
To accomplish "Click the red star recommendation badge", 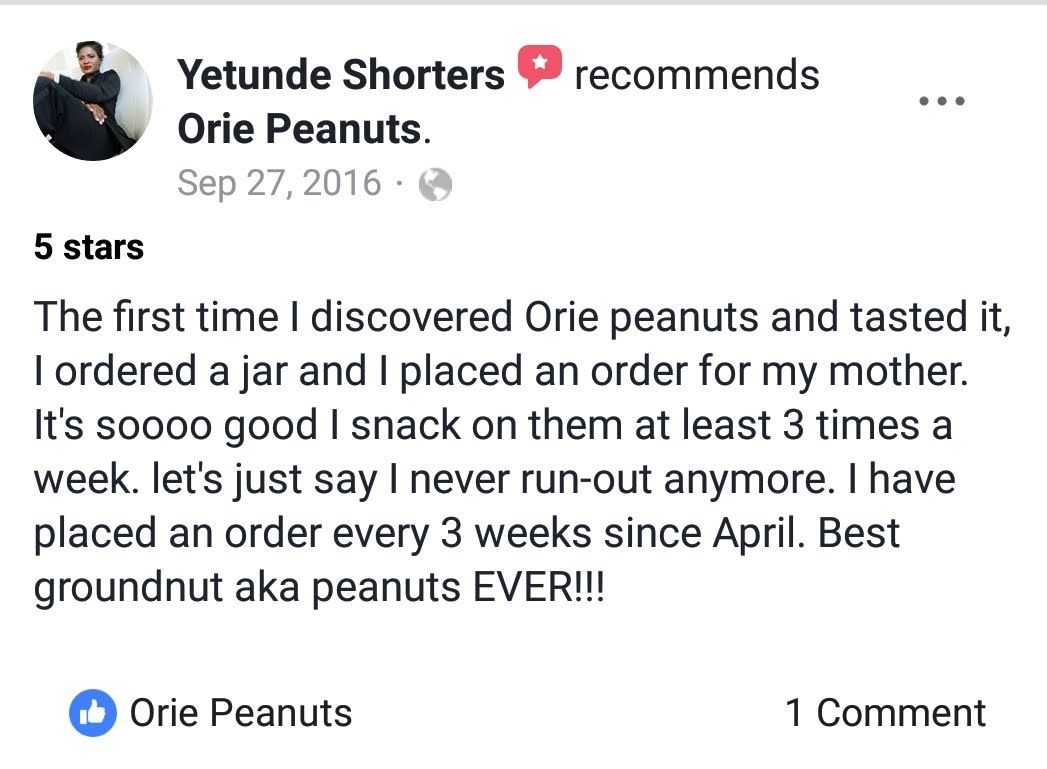I will 540,67.
